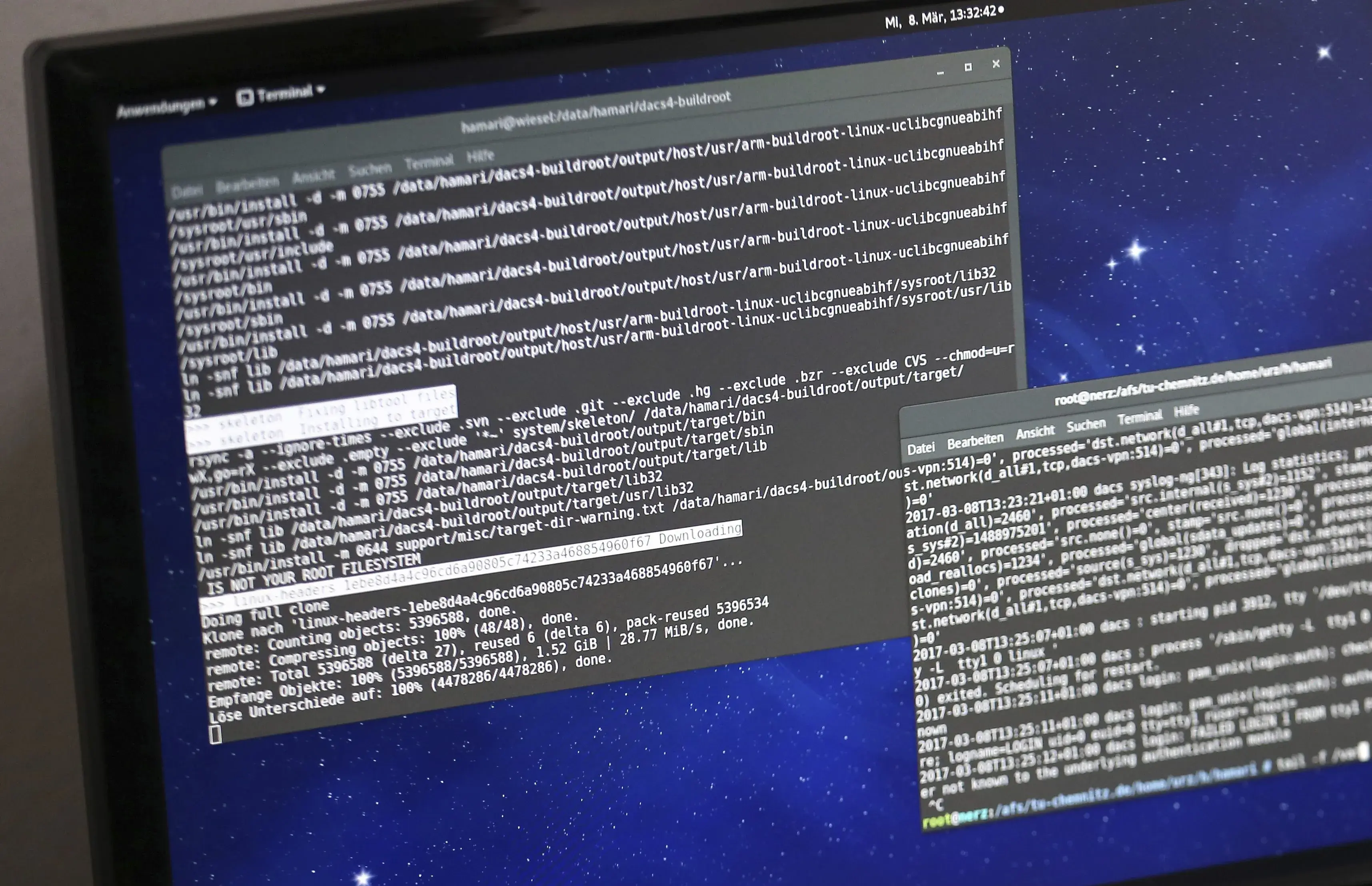This screenshot has width=1372, height=886.
Task: Close the hamari@wiesel terminal window
Action: [x=996, y=64]
